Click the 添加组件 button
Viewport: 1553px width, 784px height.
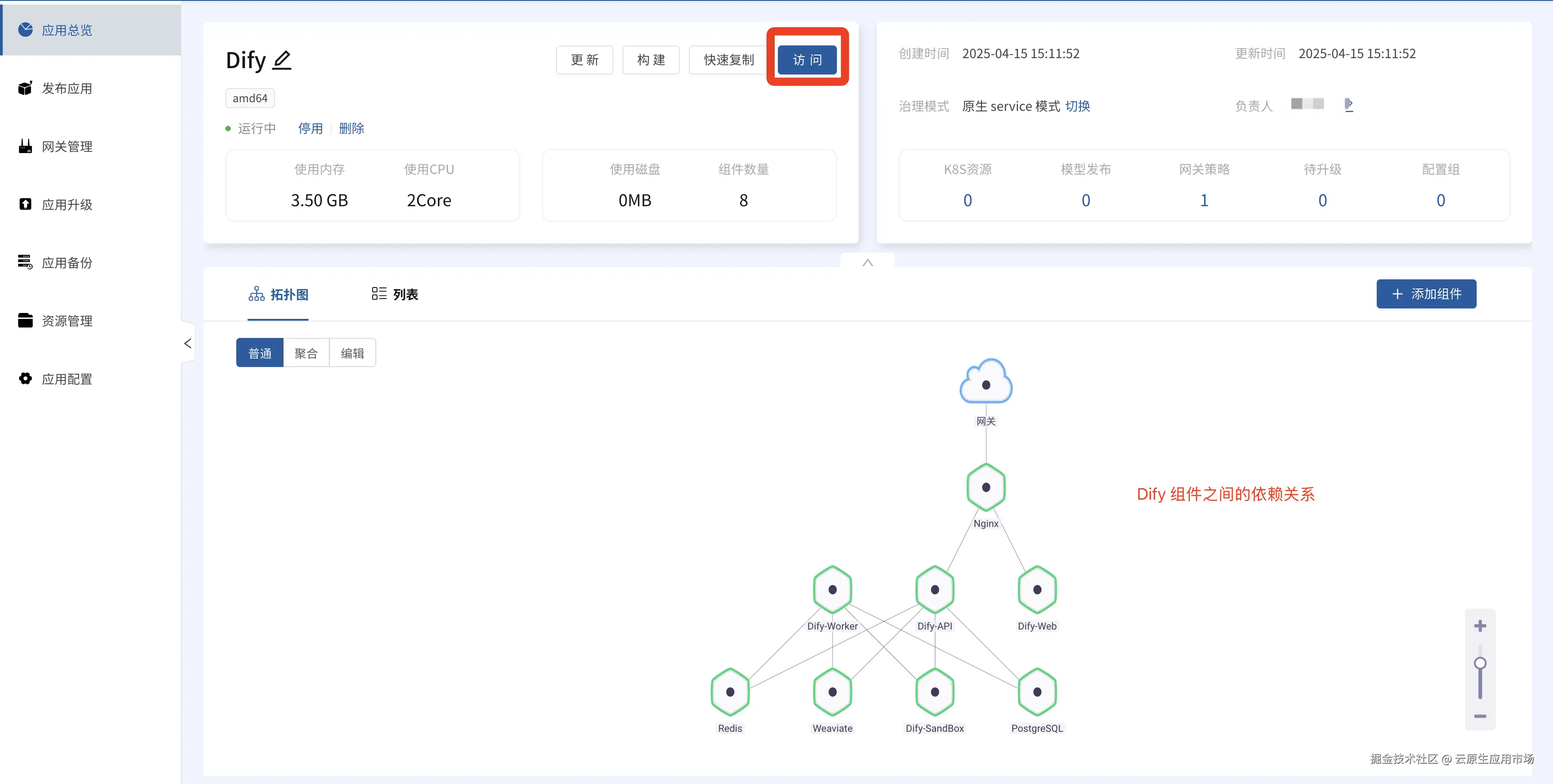(x=1426, y=294)
